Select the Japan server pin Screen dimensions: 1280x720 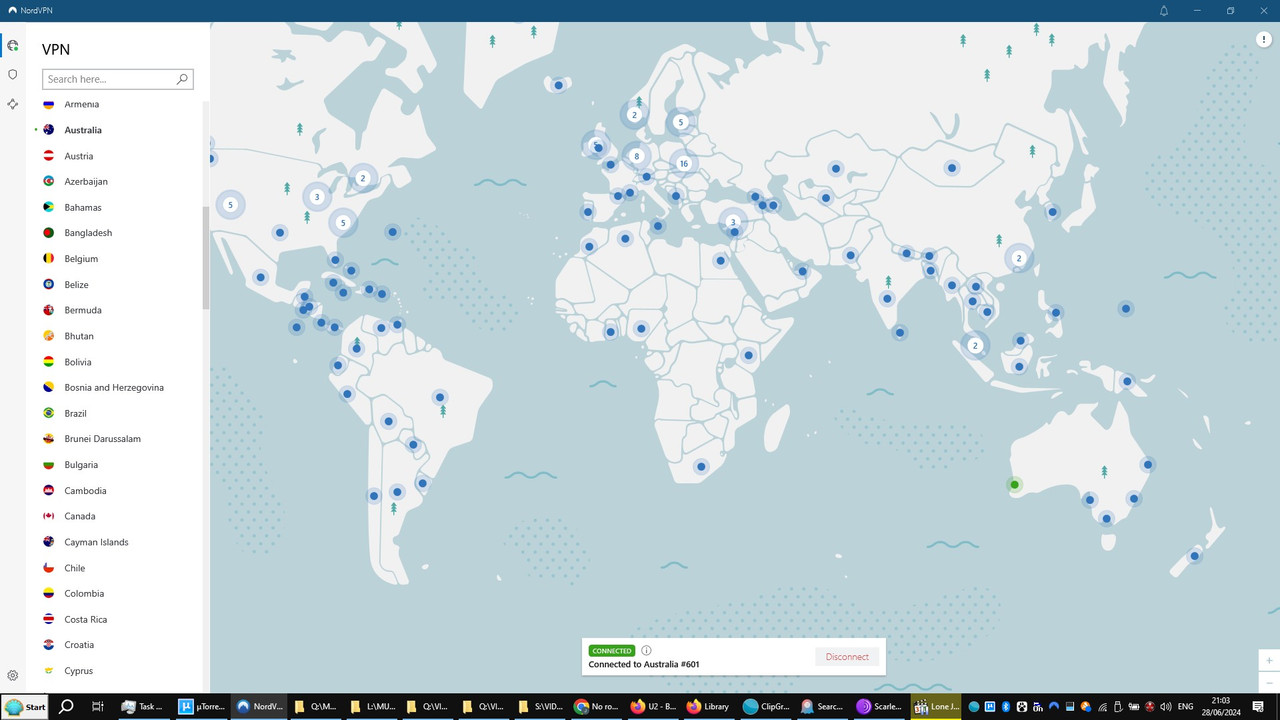[1052, 212]
